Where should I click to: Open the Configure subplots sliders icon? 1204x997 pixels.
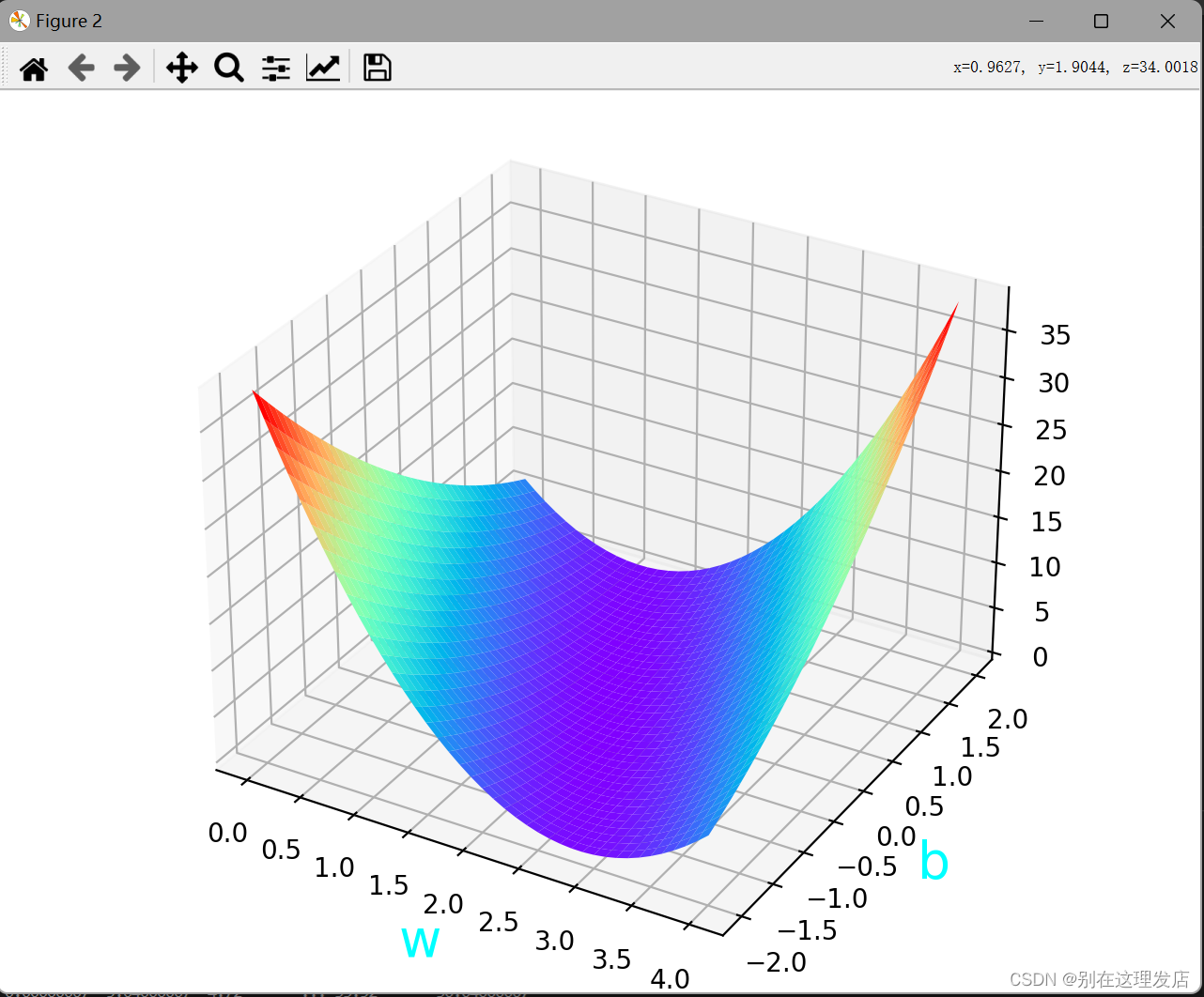coord(275,67)
